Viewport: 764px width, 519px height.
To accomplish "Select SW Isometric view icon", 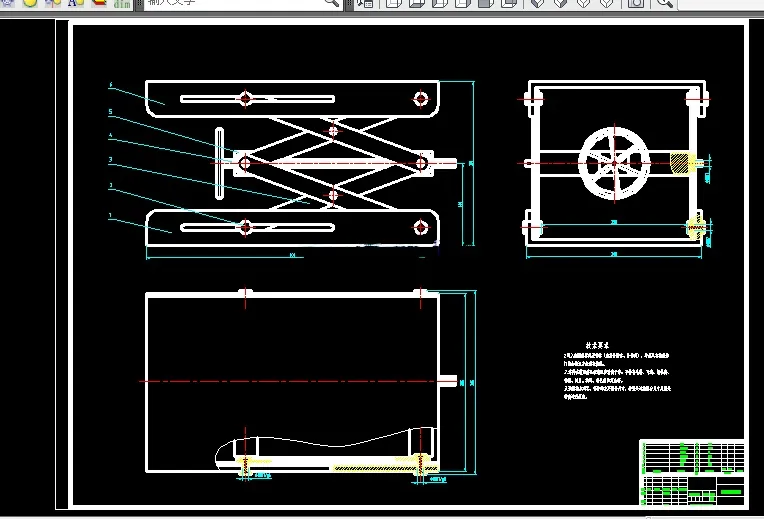I will click(537, 3).
